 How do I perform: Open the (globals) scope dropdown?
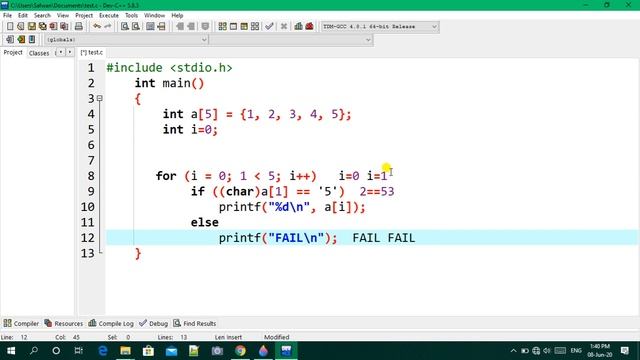(126, 40)
